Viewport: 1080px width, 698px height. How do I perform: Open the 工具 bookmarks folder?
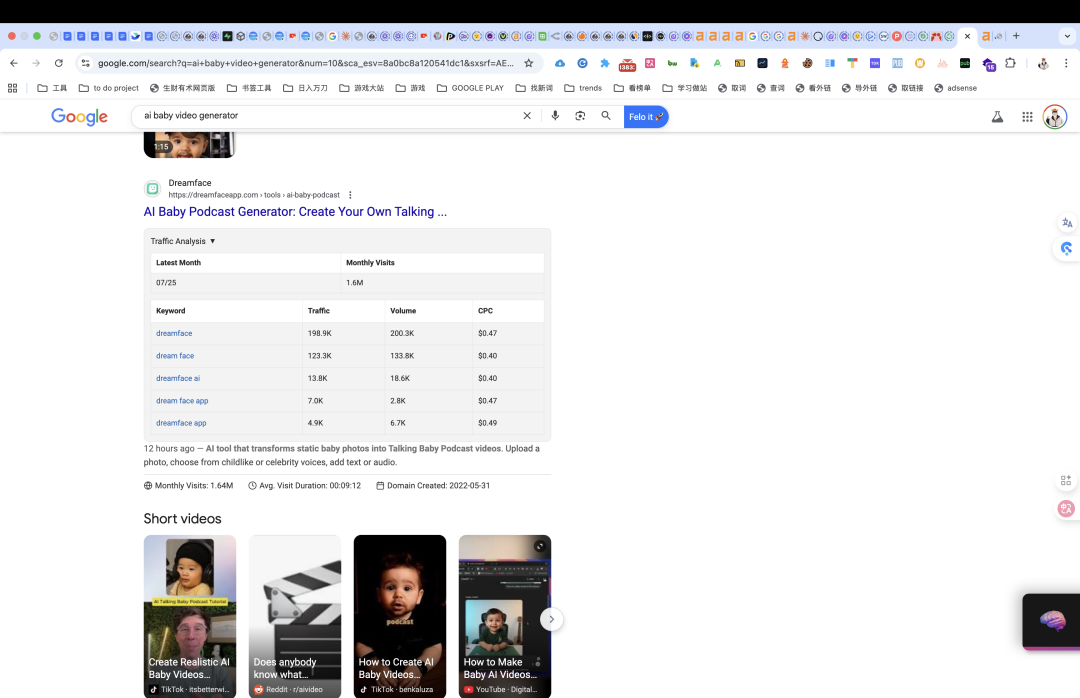click(x=52, y=88)
